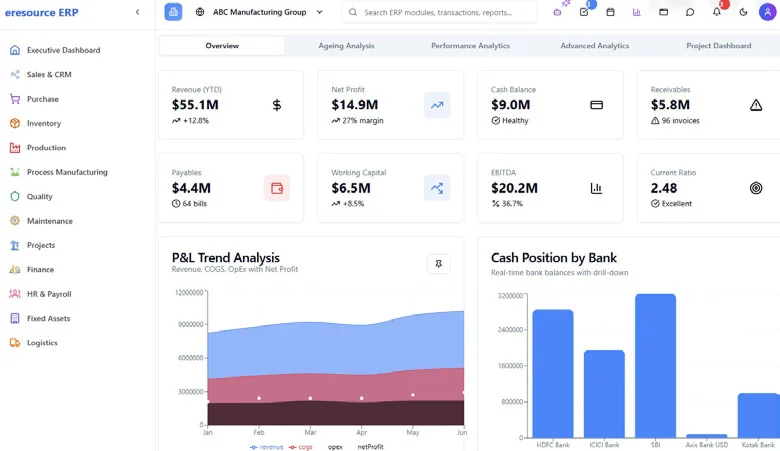
Task: Toggle dark mode with the moon icon
Action: [x=743, y=12]
